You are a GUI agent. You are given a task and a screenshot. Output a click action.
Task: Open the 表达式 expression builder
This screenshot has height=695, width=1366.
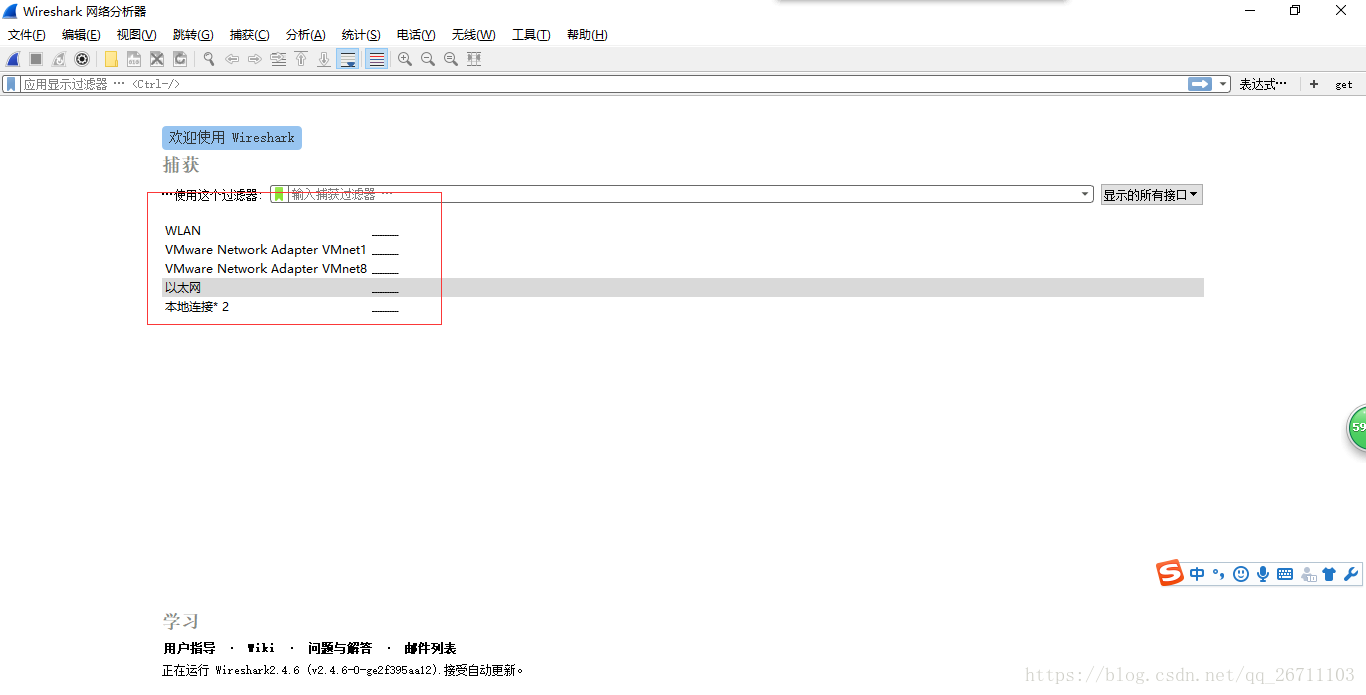pyautogui.click(x=1263, y=85)
